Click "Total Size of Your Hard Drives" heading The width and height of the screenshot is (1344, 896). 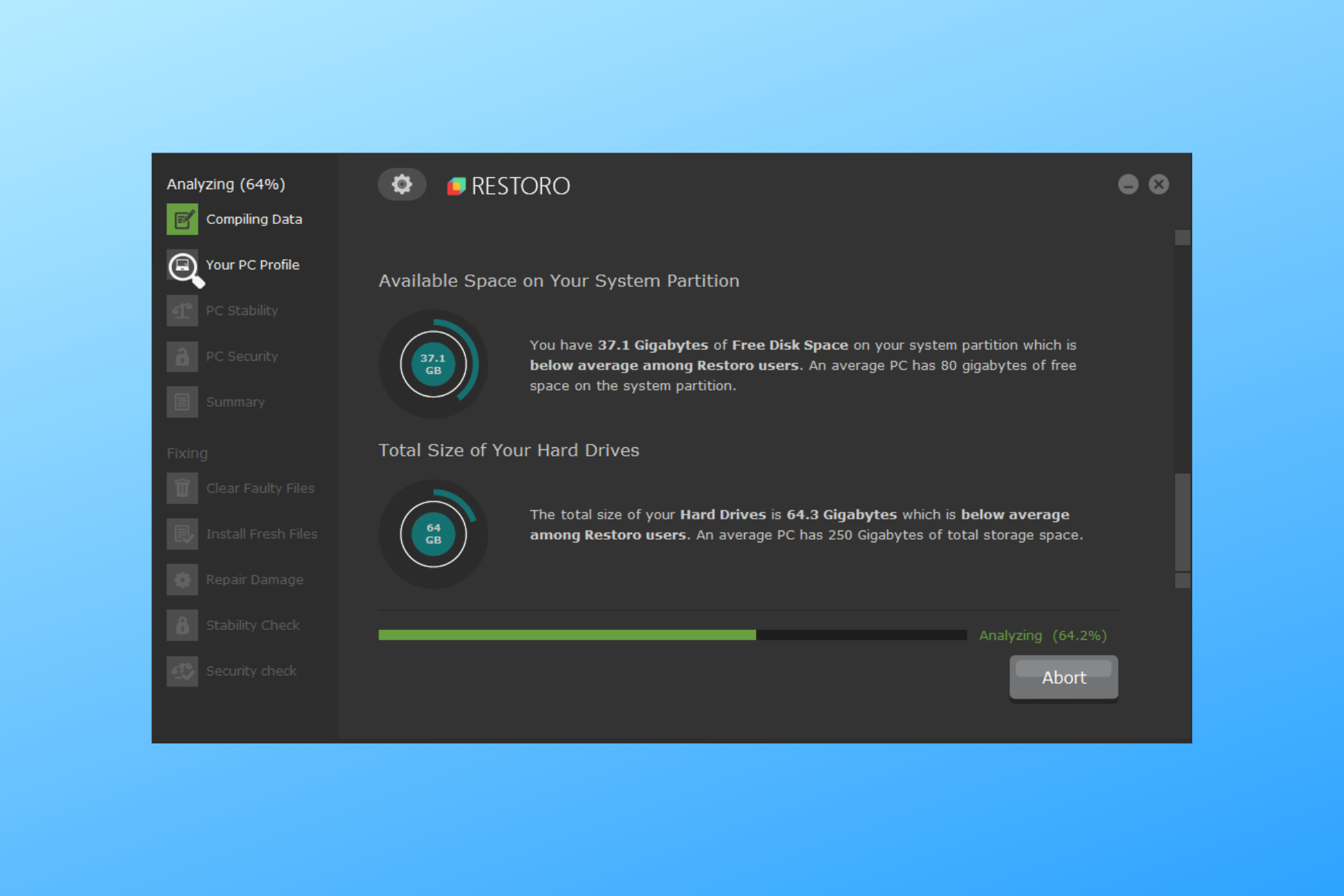pos(509,450)
